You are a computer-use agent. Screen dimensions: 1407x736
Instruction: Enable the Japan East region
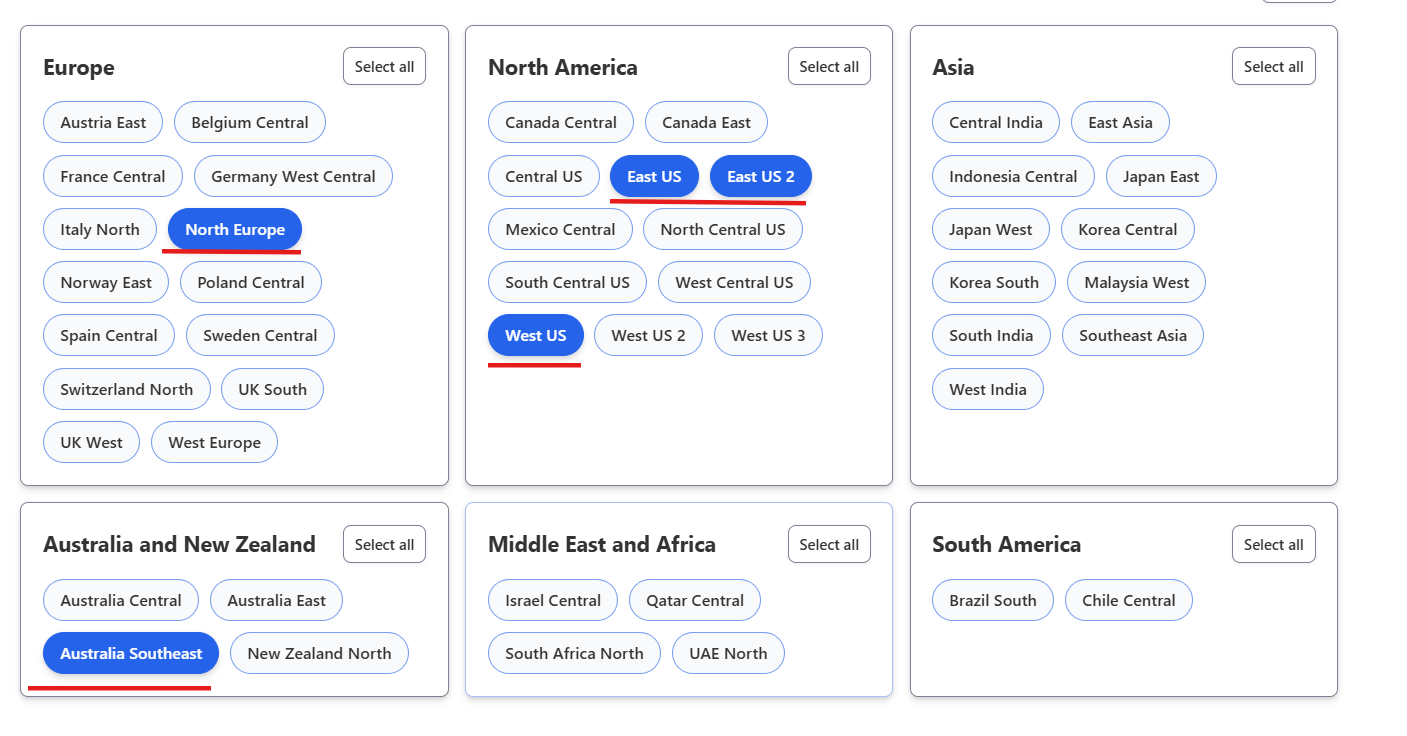point(1160,177)
